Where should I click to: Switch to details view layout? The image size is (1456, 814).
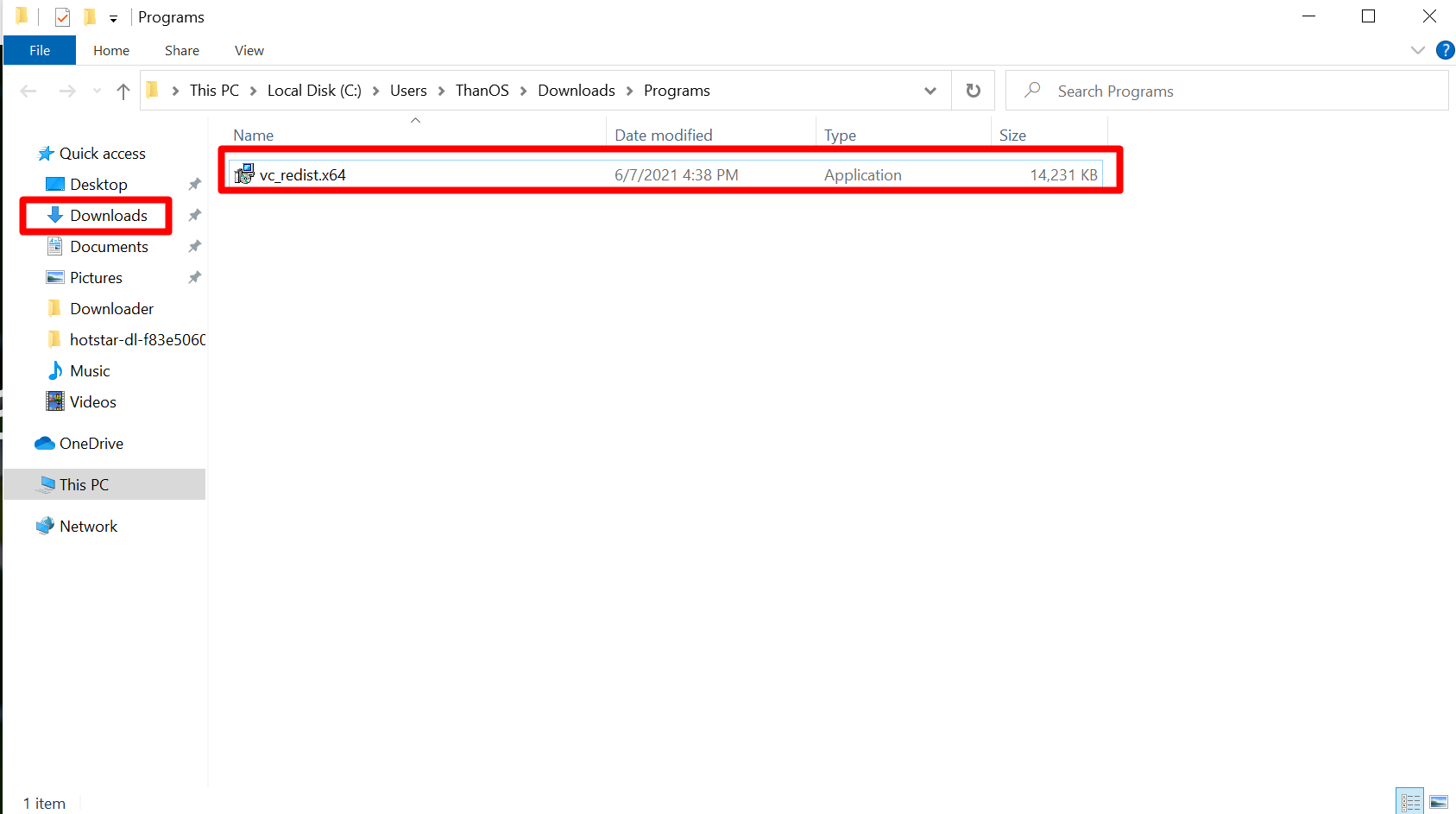coord(1410,802)
